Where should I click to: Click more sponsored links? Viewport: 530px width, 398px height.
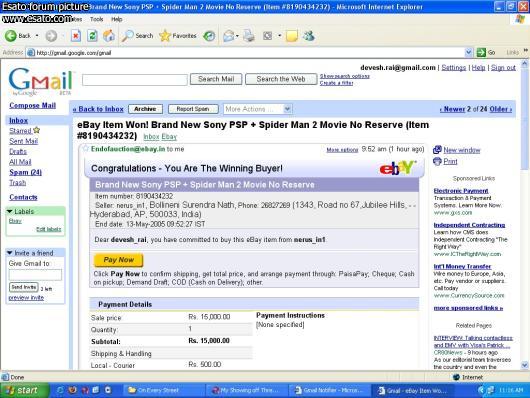click(x=468, y=308)
